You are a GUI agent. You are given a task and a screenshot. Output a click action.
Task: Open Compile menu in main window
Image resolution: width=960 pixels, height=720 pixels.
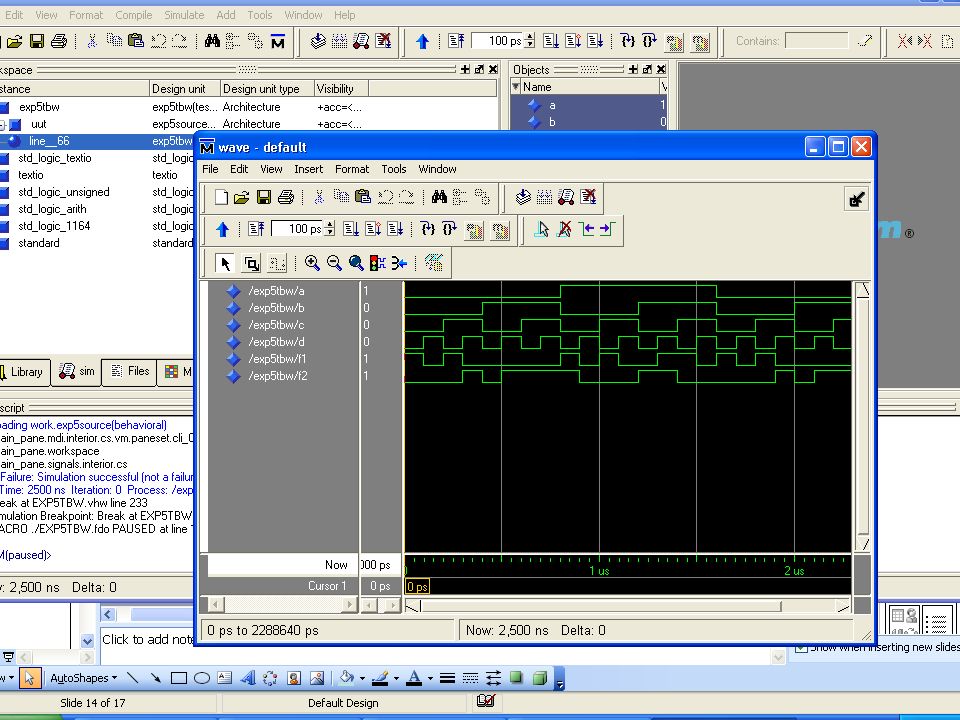[x=133, y=15]
